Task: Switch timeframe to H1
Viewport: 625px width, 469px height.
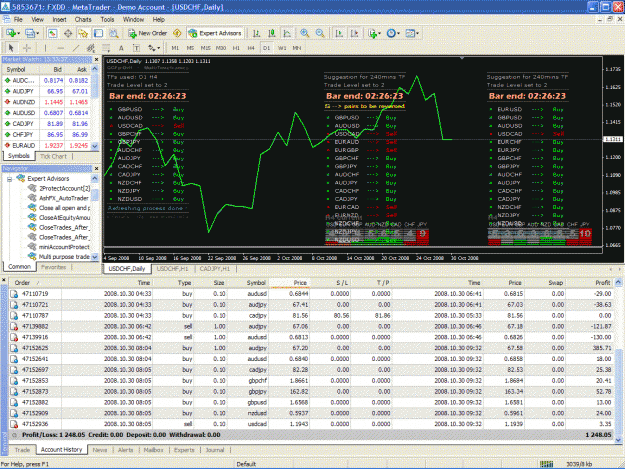Action: (236, 48)
